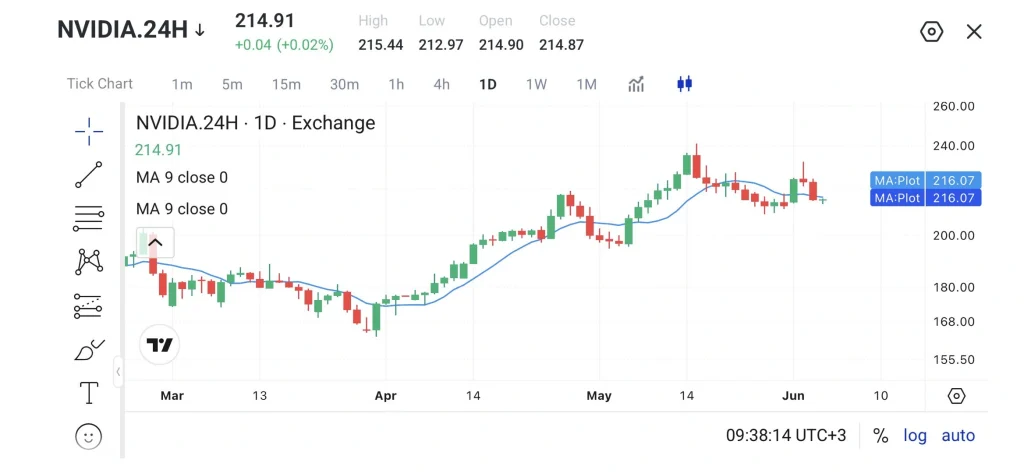The image size is (1024, 473).
Task: Click the 180.00 price axis label
Action: tap(955, 287)
